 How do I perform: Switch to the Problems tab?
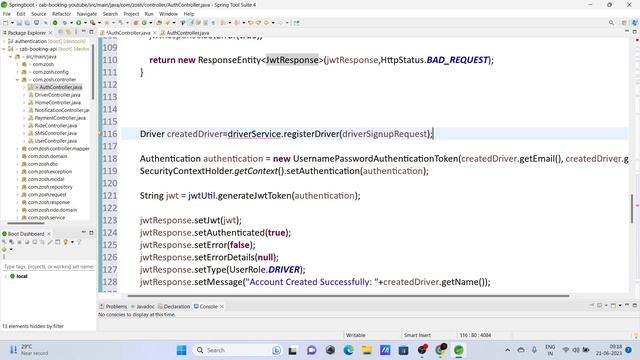coord(113,307)
